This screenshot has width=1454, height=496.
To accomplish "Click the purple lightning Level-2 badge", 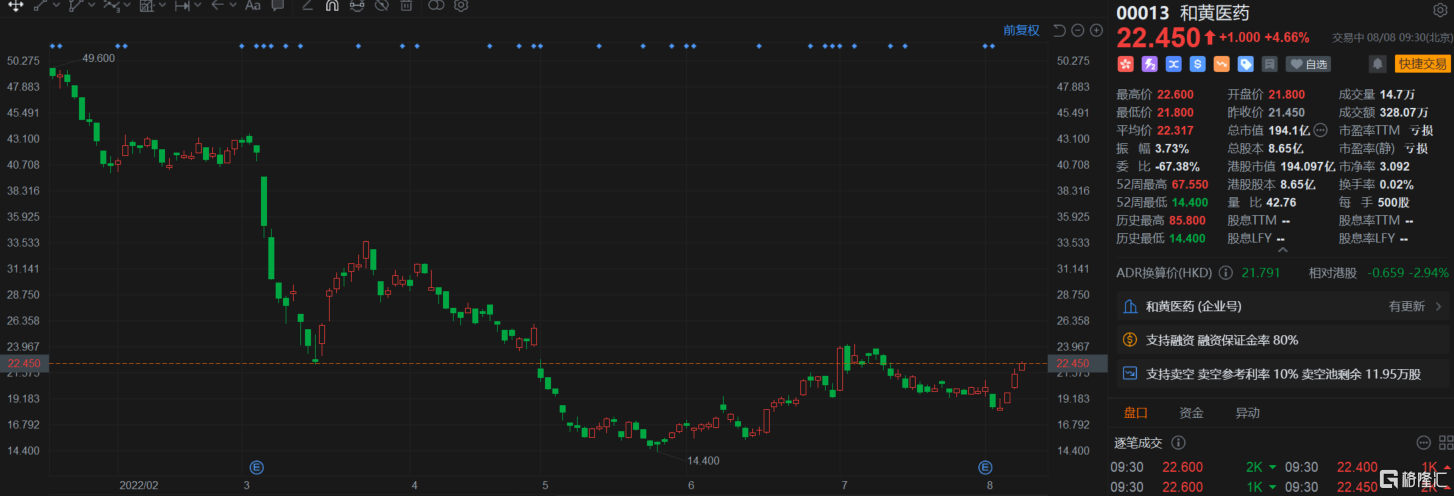I will [x=1149, y=64].
